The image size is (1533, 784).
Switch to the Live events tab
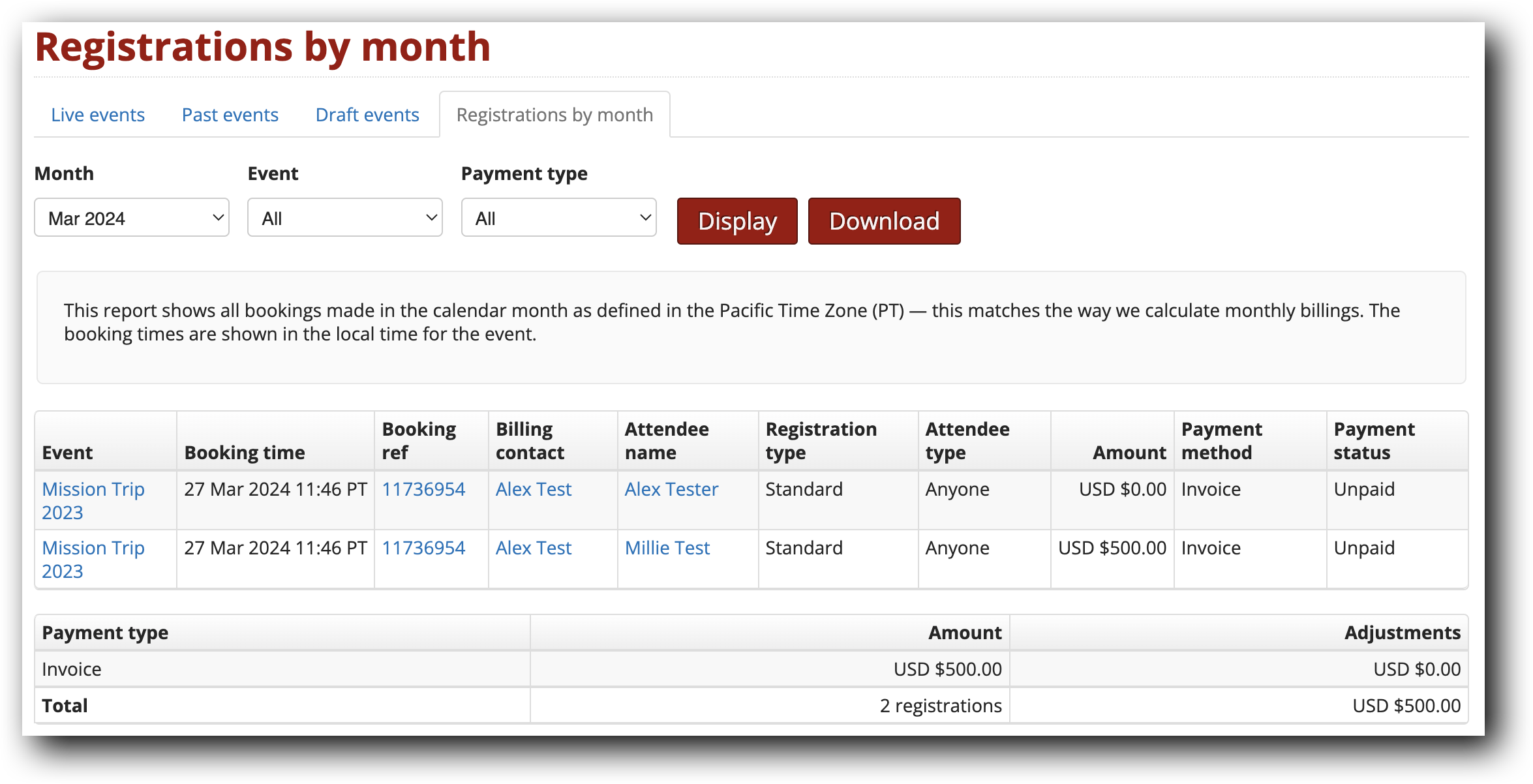(x=97, y=114)
